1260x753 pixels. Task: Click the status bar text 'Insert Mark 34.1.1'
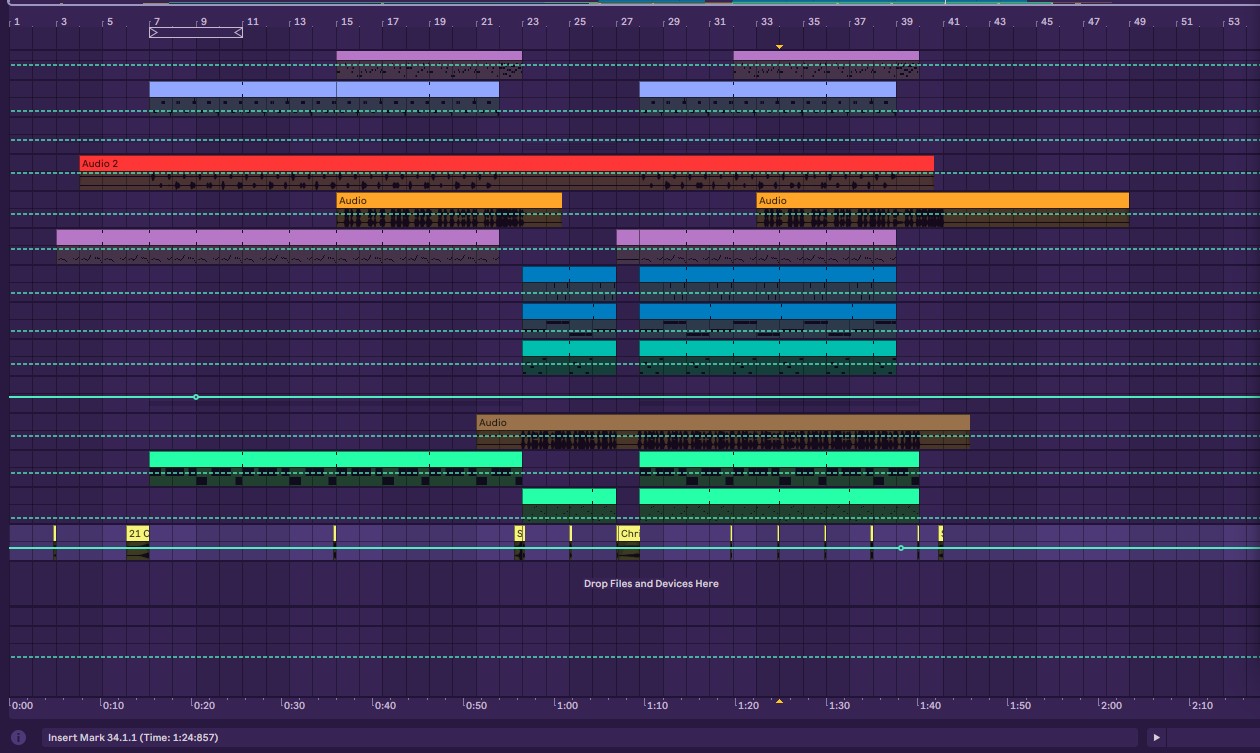coord(133,738)
